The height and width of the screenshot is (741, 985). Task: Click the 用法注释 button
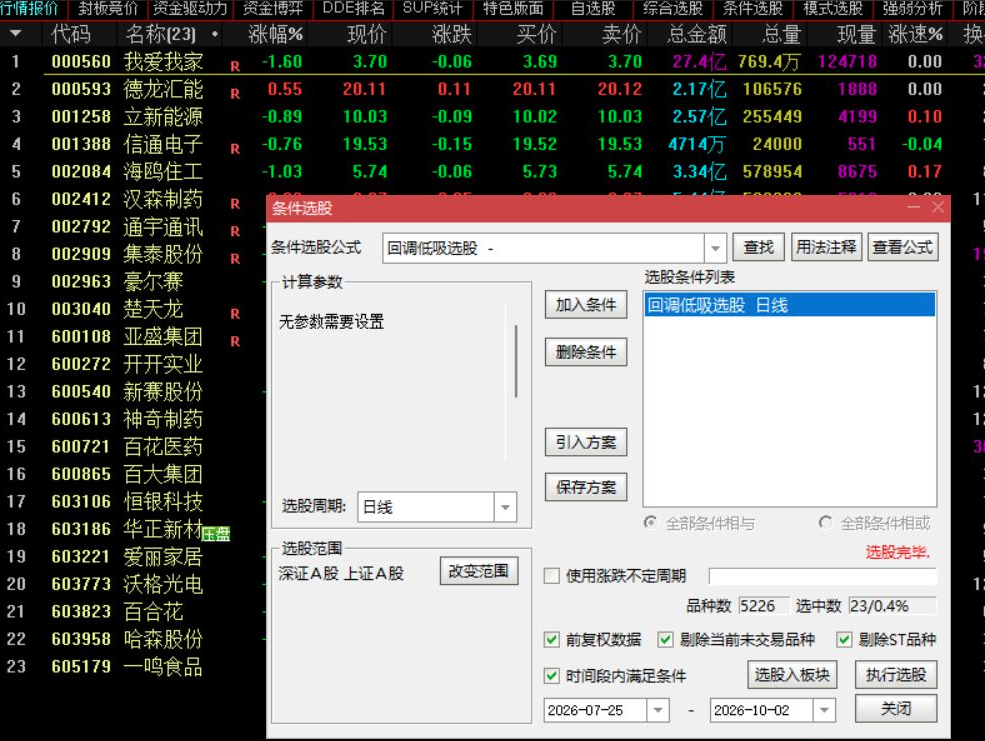(x=826, y=247)
